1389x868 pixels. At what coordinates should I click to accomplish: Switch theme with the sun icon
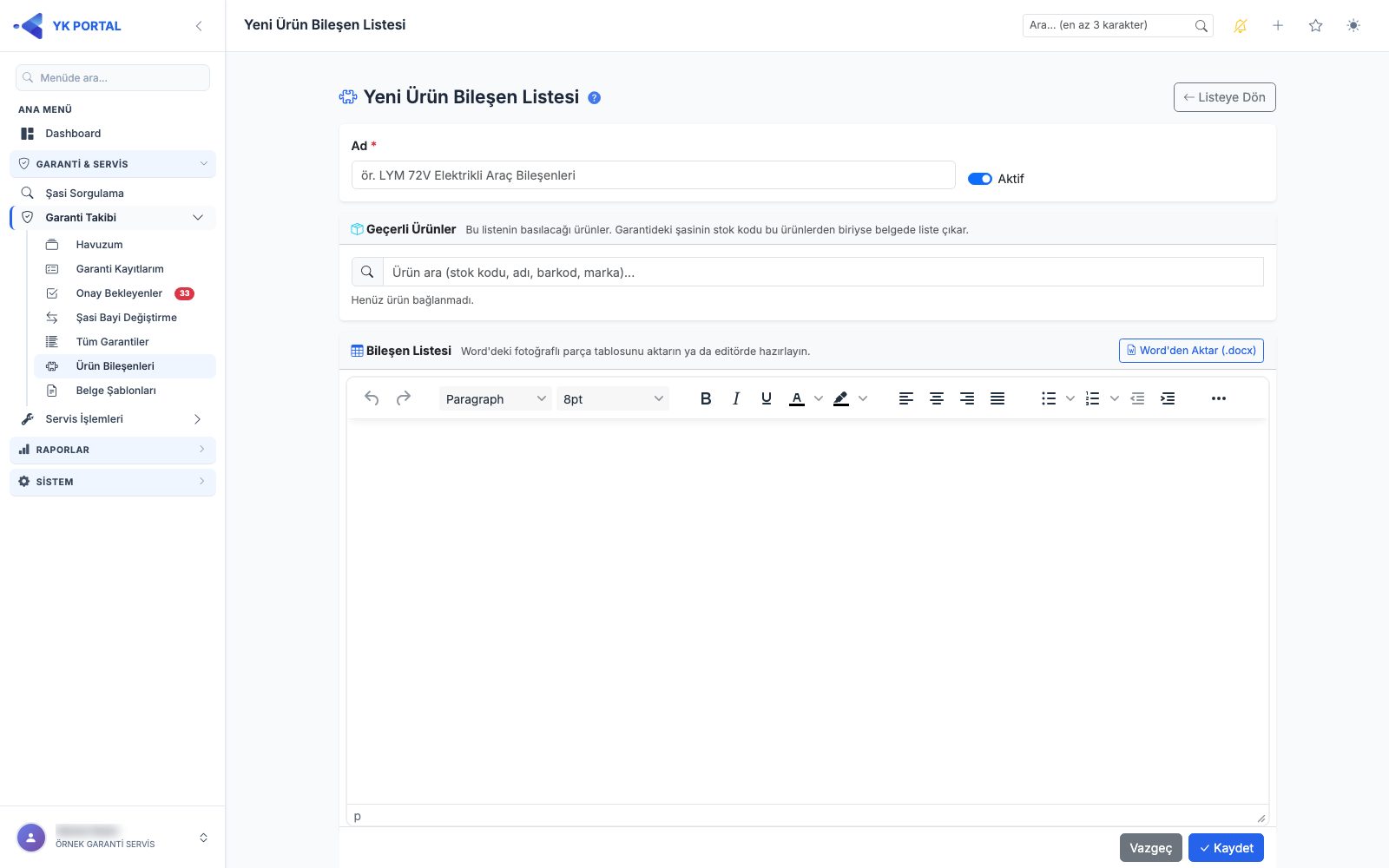click(x=1353, y=26)
